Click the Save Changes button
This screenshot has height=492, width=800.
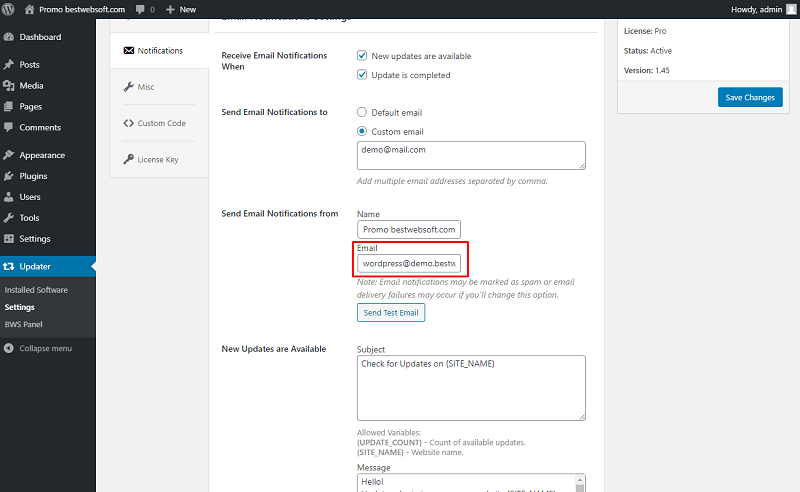pyautogui.click(x=750, y=97)
